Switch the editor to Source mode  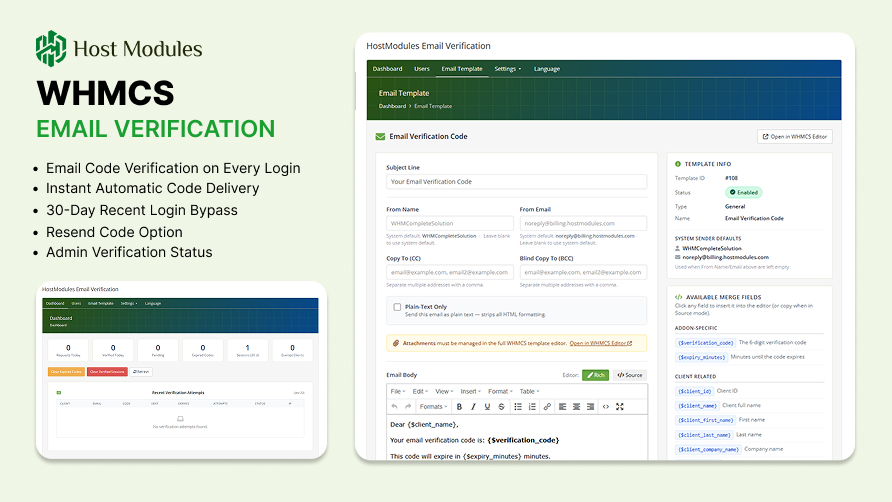[630, 375]
